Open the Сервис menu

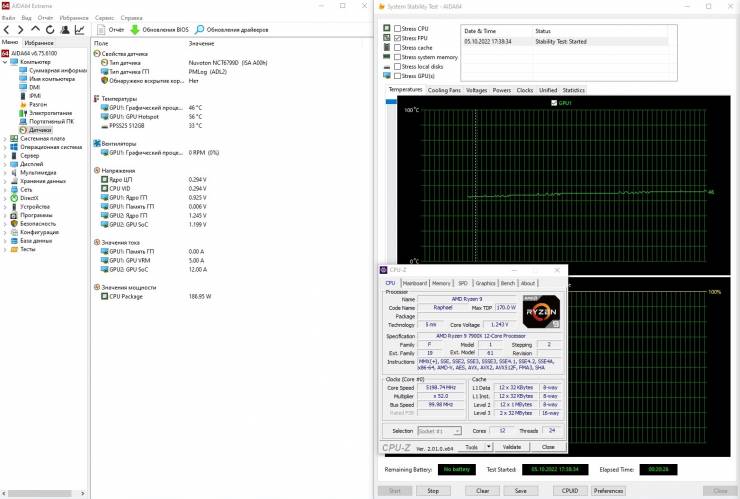coord(104,18)
